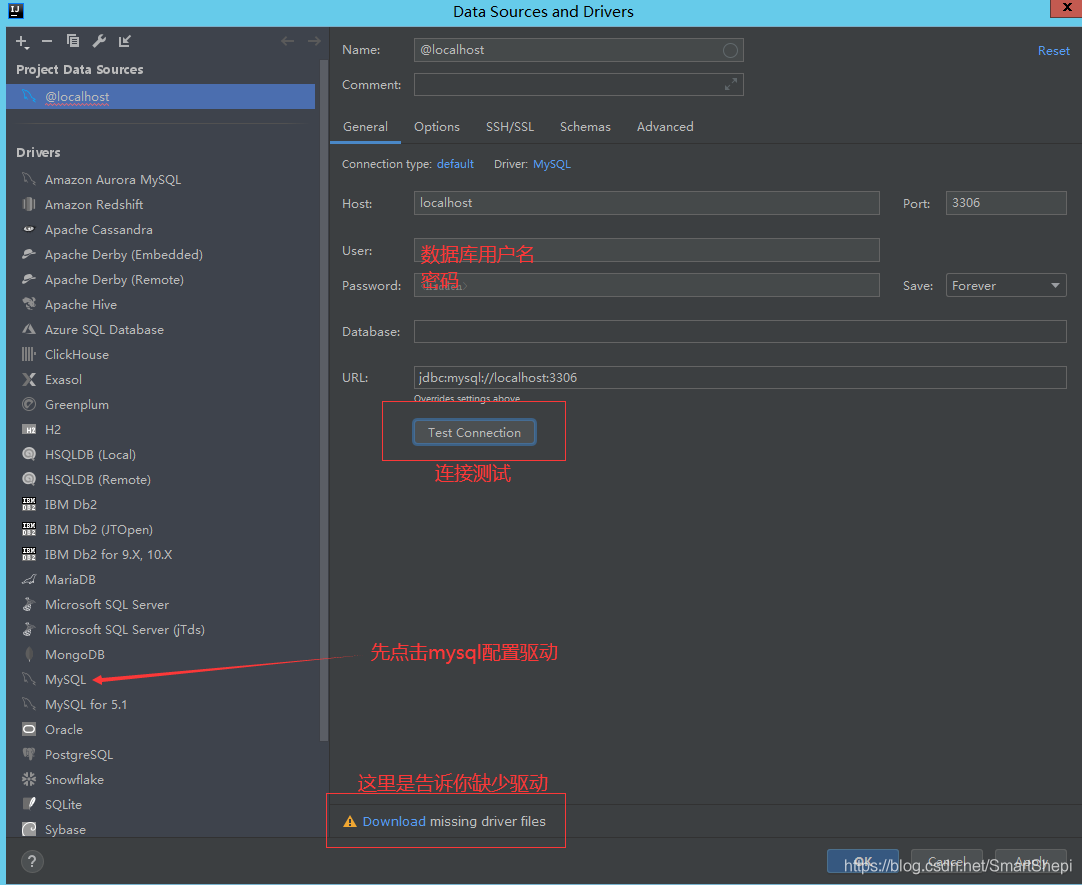Select @localhost project data source
The height and width of the screenshot is (885, 1082).
(x=160, y=97)
